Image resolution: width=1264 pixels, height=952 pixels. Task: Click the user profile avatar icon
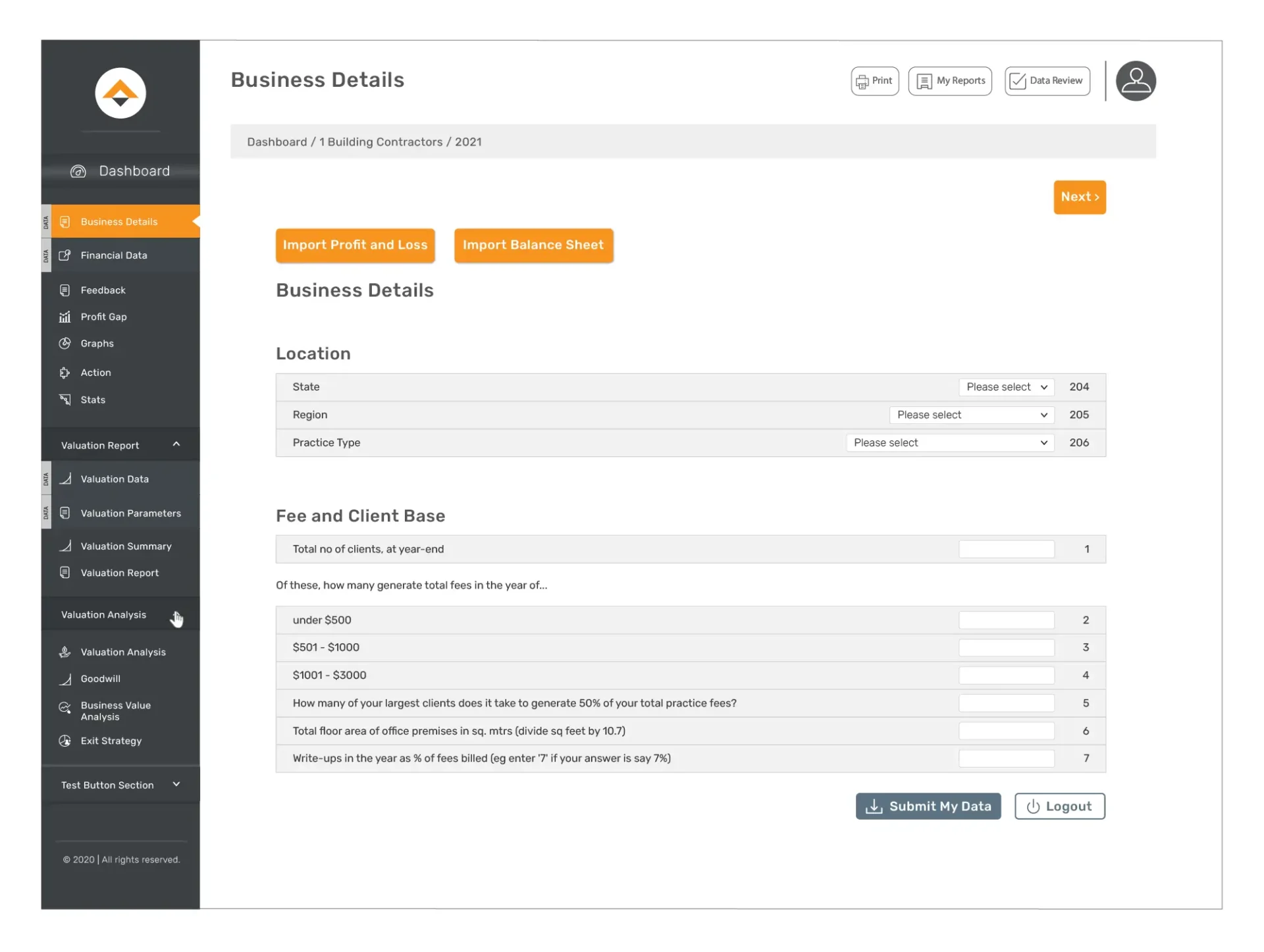pos(1135,81)
